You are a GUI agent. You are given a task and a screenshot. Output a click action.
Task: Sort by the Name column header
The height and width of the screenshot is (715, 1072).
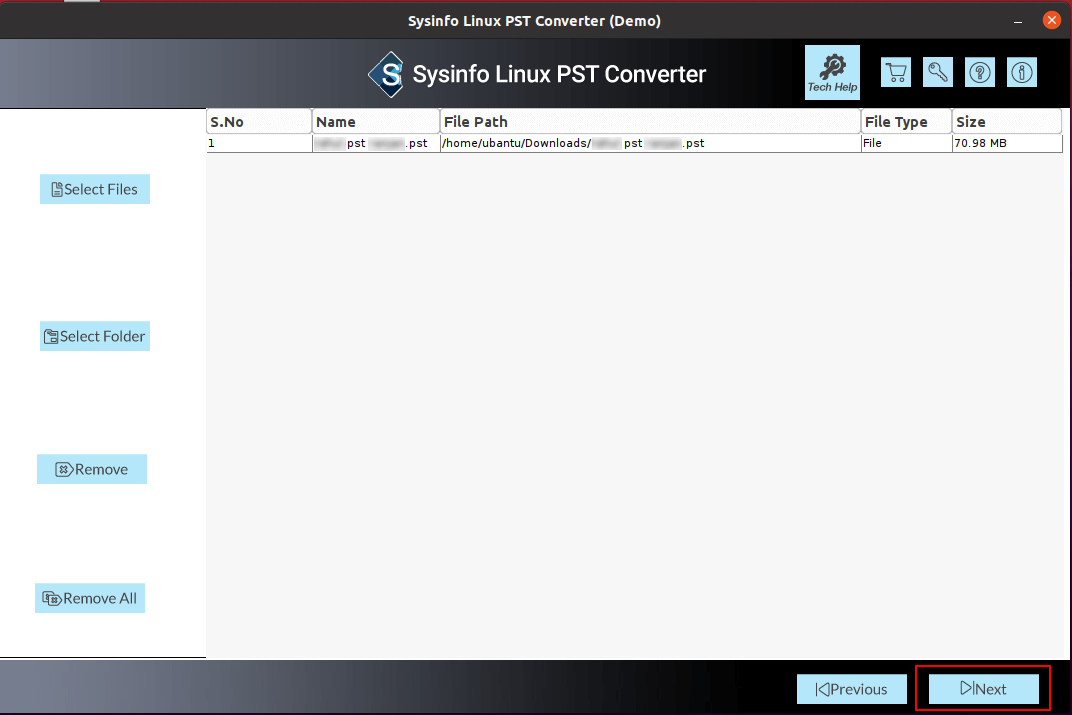(x=376, y=122)
